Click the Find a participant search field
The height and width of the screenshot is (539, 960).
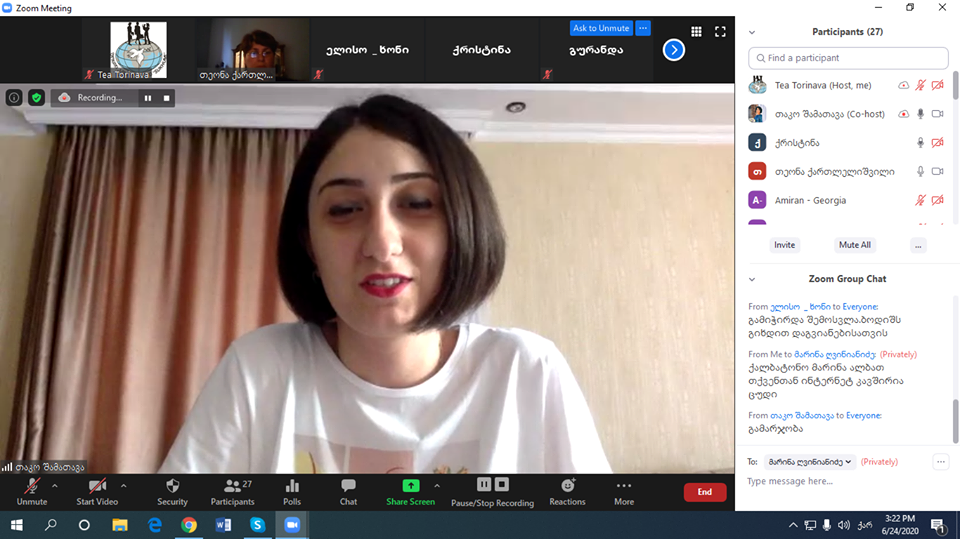click(848, 58)
